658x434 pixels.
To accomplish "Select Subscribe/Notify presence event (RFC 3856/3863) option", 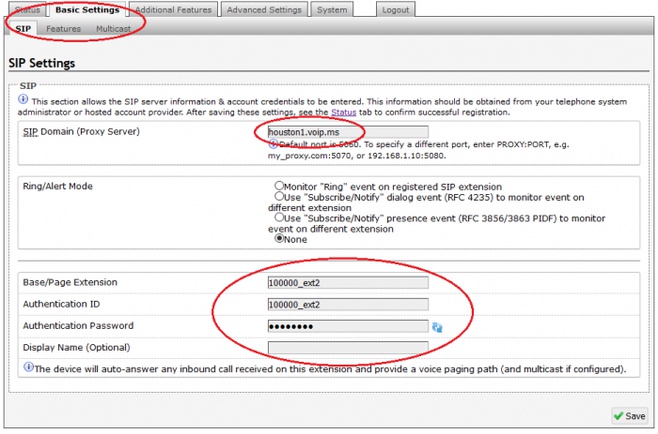I will tap(279, 217).
